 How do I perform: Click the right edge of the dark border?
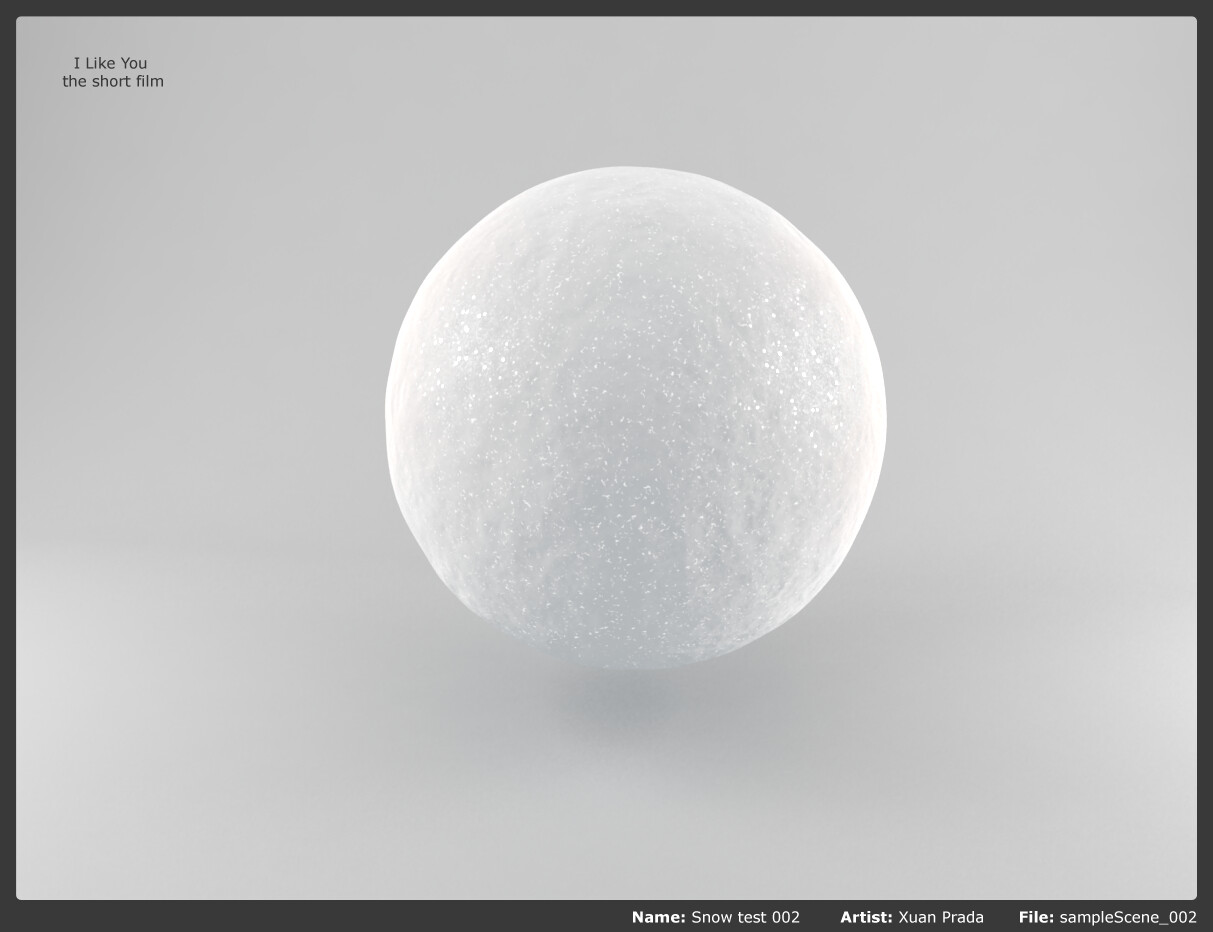tap(1206, 450)
